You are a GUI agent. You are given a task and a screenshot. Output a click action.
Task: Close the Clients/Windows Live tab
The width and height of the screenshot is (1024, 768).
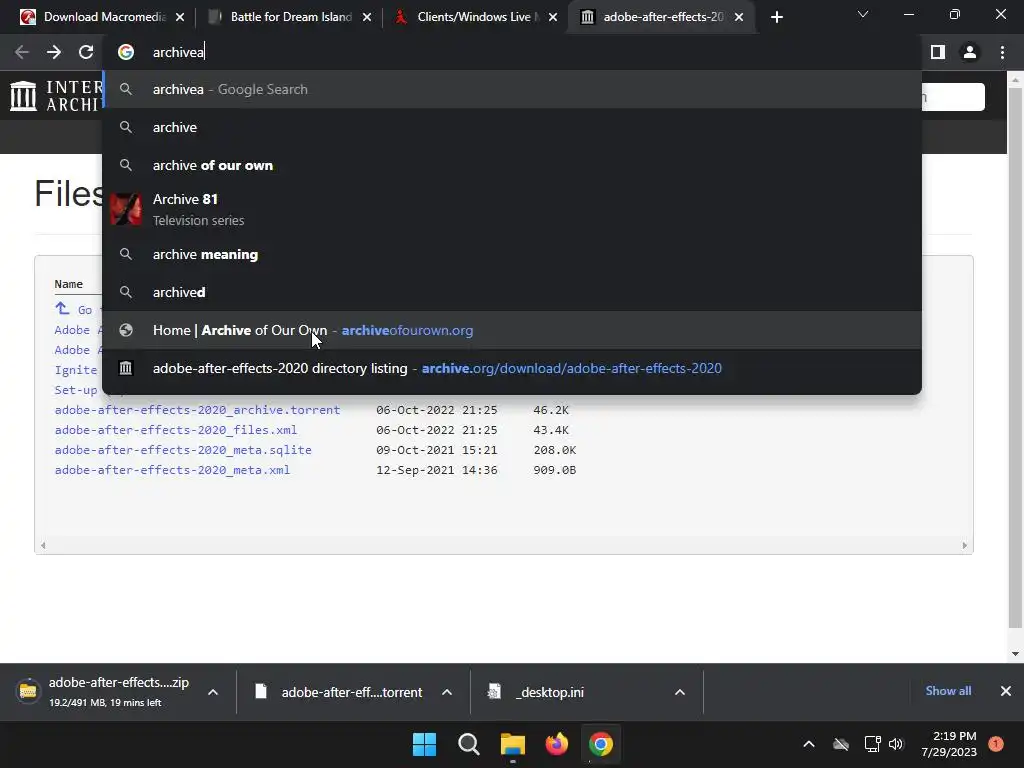(553, 17)
